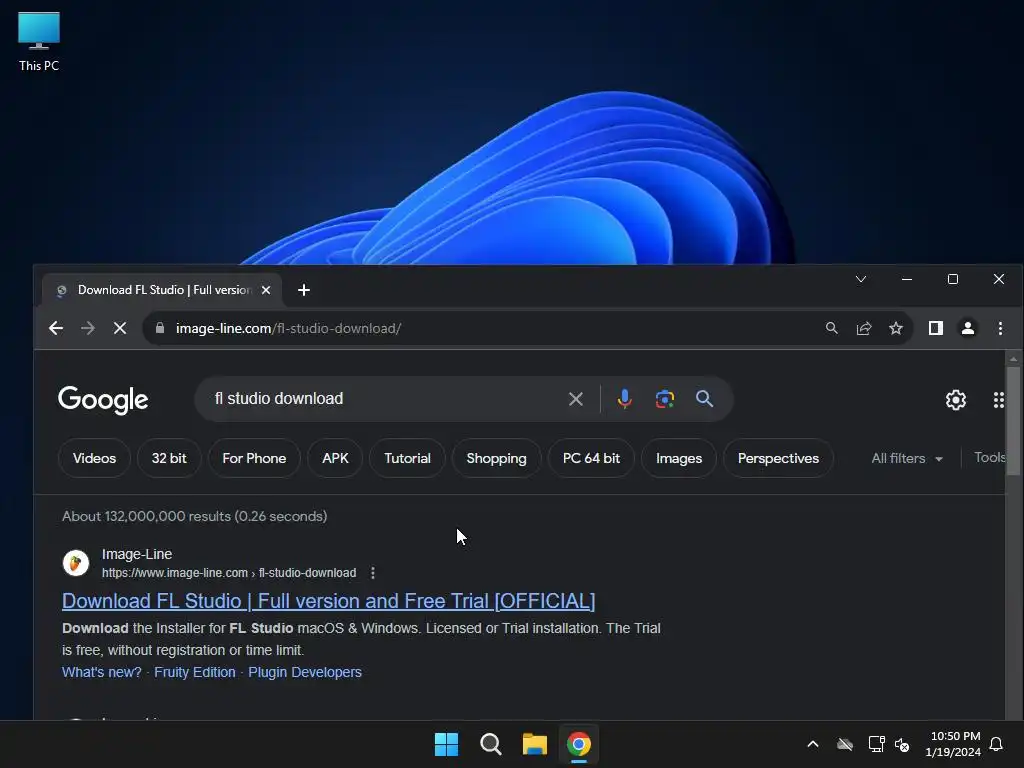The height and width of the screenshot is (768, 1024).
Task: Open the three-dot menu beside the Image-Line result
Action: click(373, 573)
